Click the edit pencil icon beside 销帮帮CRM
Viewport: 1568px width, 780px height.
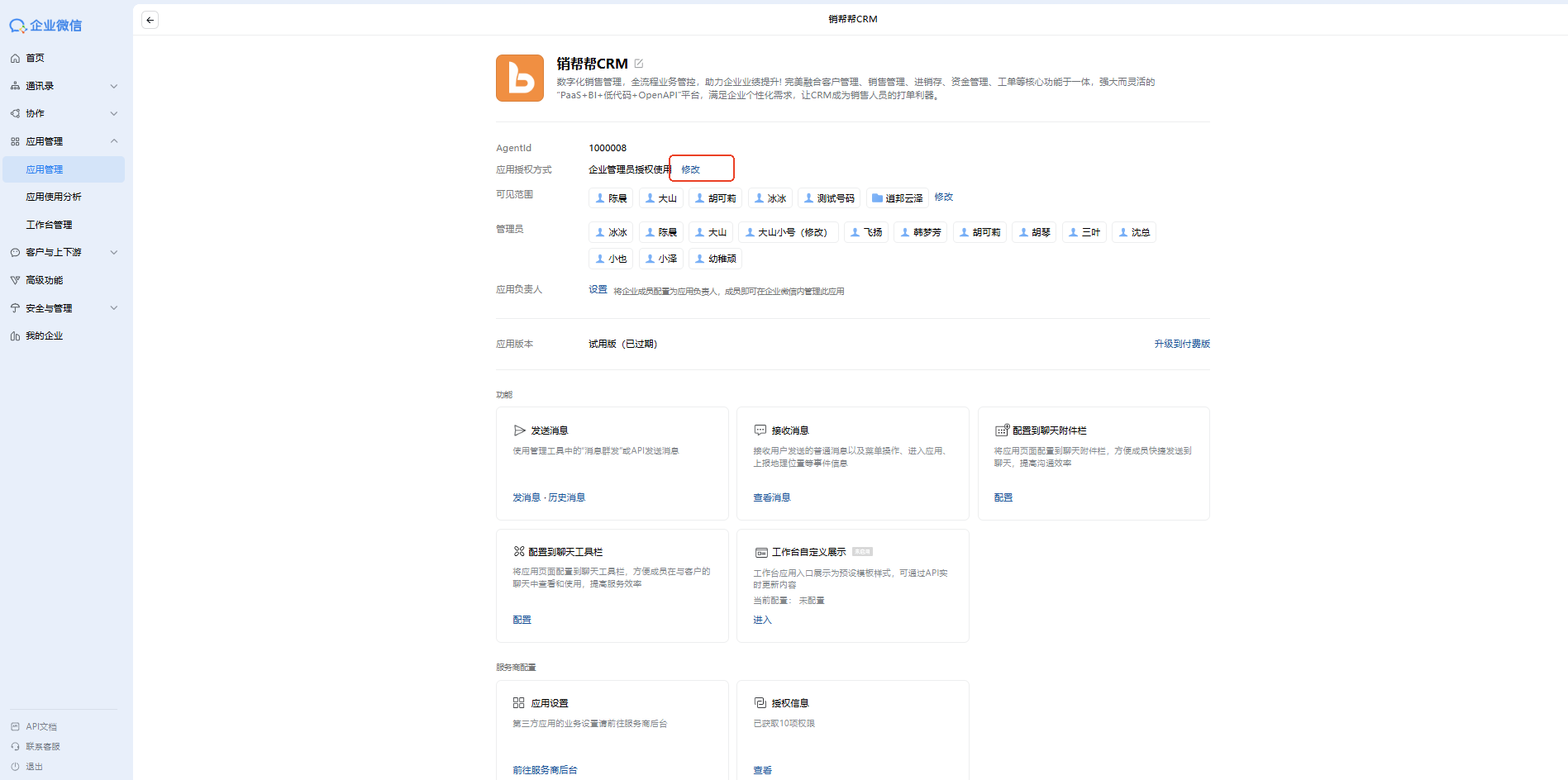639,64
